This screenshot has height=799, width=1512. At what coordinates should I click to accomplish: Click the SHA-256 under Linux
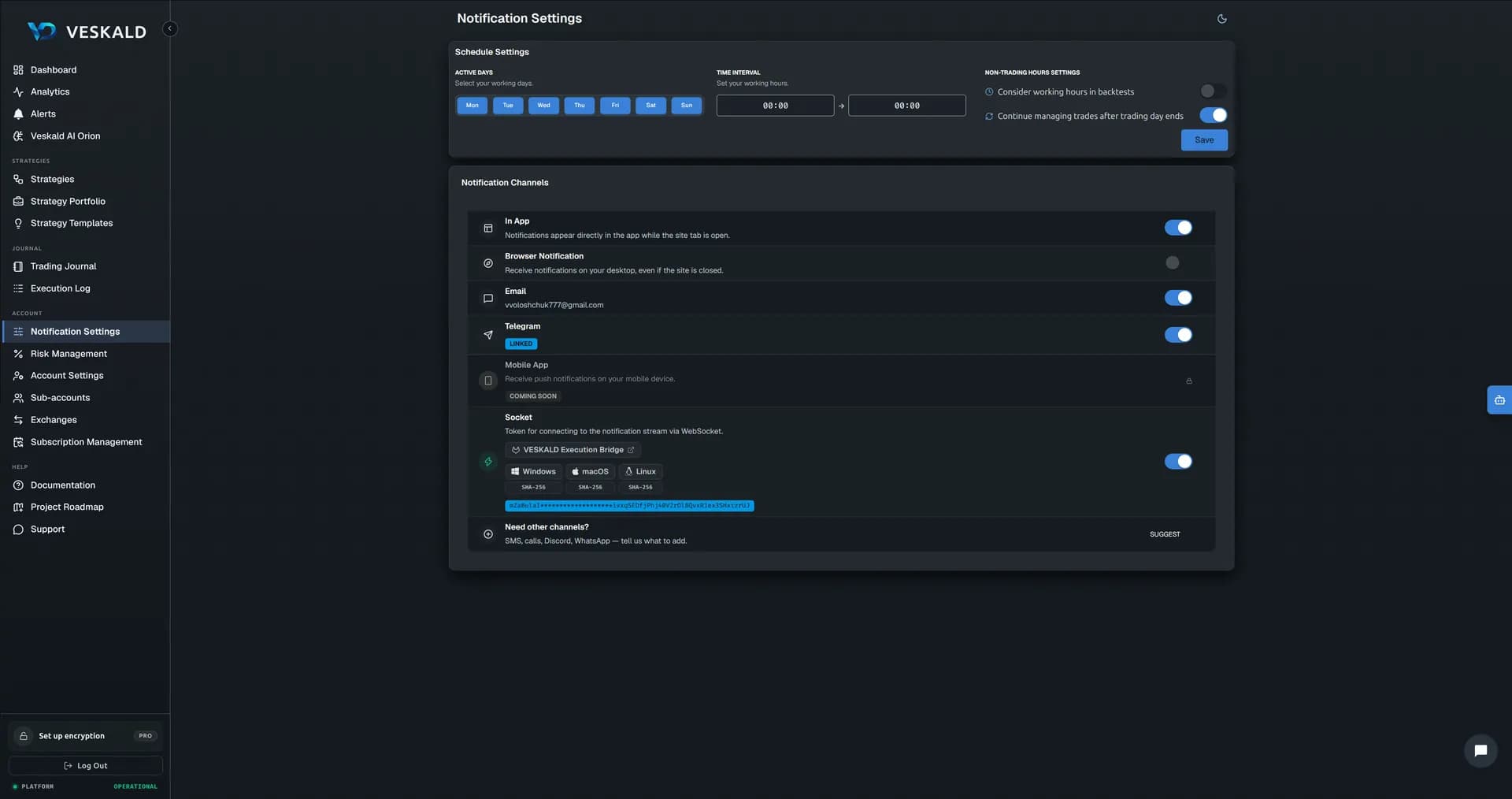tap(640, 488)
